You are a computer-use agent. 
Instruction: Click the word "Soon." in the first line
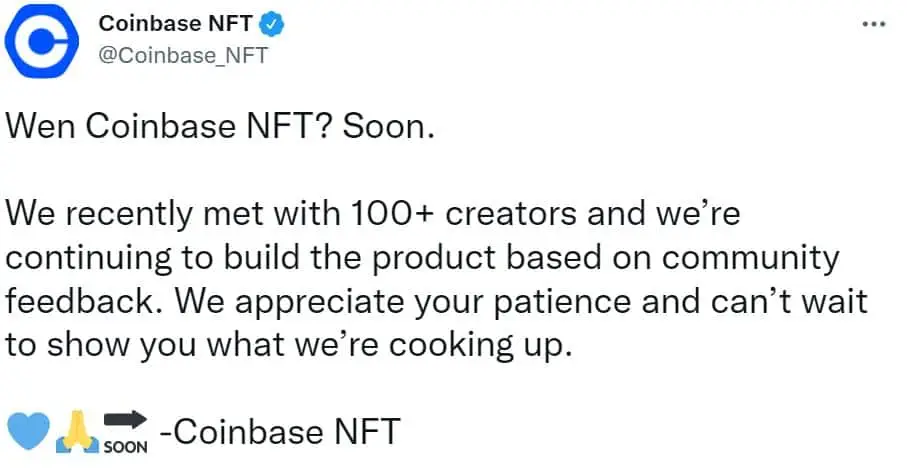click(388, 126)
